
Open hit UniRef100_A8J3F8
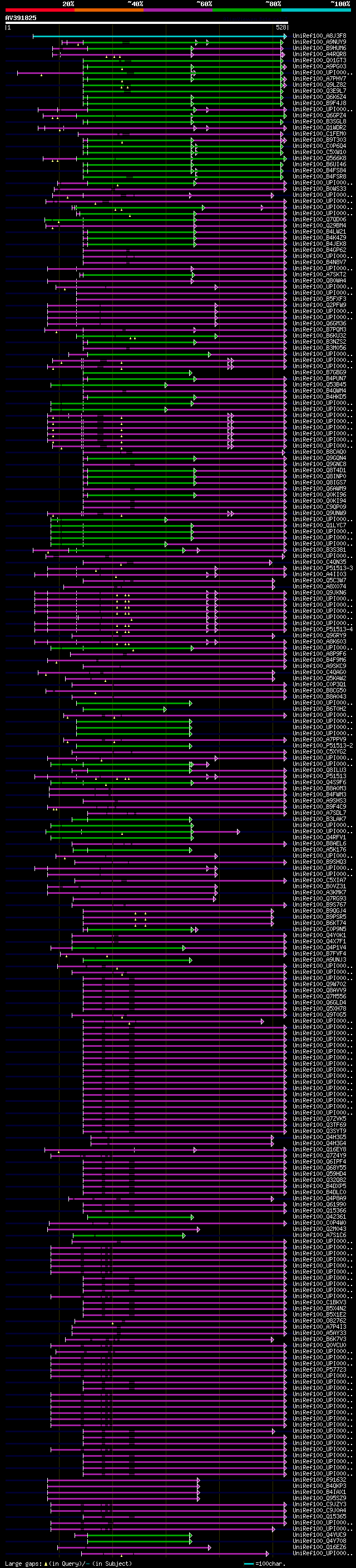(319, 36)
